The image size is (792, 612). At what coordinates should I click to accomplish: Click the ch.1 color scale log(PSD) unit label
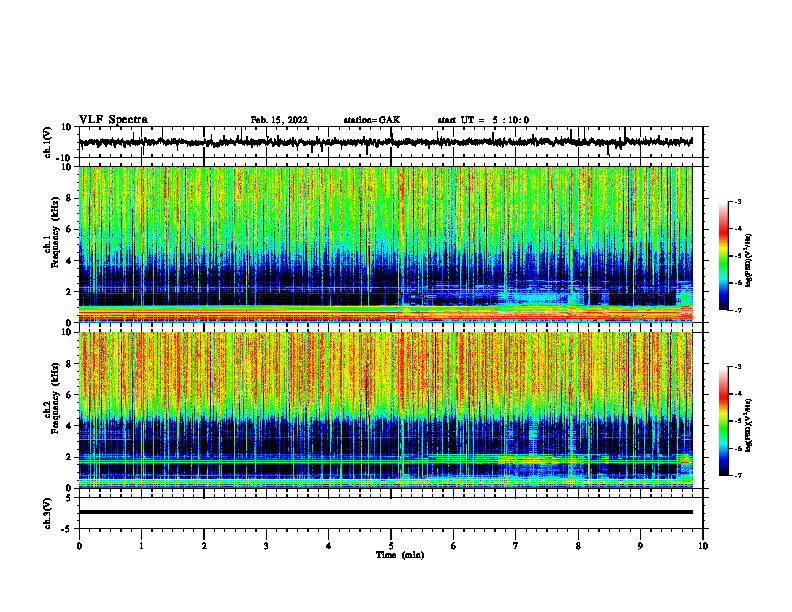[x=749, y=261]
